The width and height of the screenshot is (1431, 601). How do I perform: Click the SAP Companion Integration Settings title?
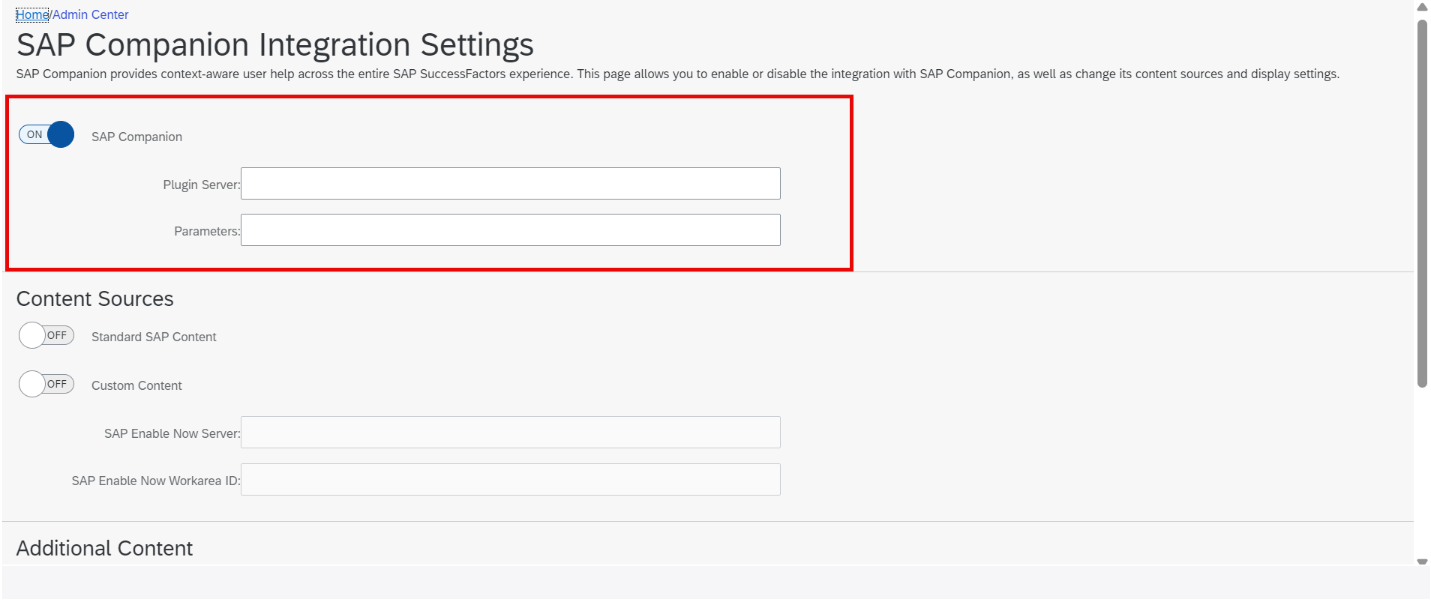pos(275,45)
